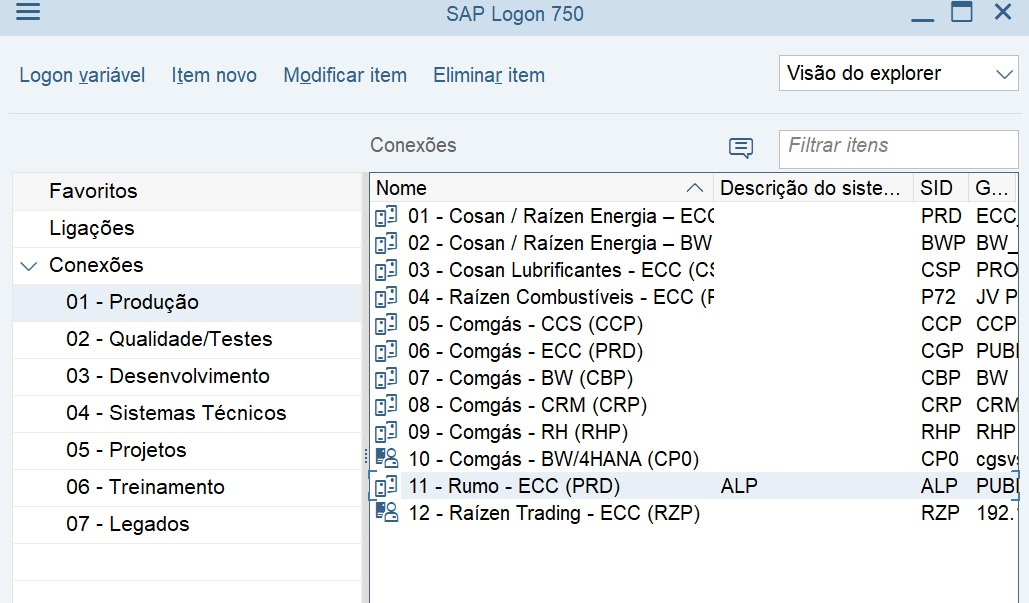Click the sort arrow on the Nome column
Screen dimensions: 1029x603
(694, 188)
